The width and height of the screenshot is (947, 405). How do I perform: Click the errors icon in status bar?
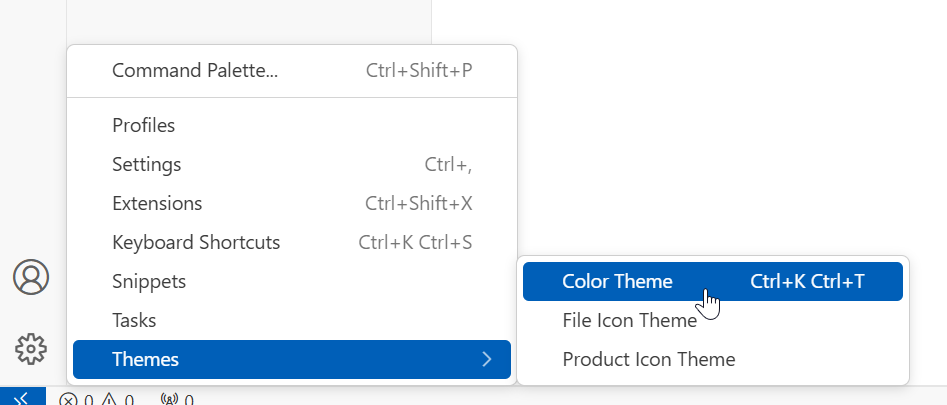[68, 400]
